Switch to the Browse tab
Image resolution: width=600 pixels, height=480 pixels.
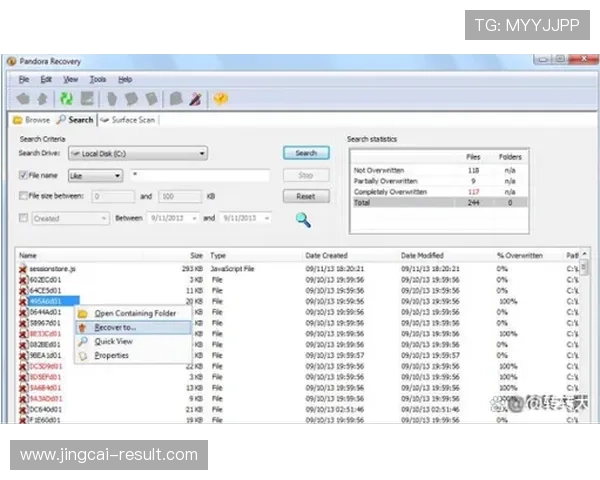(x=31, y=120)
